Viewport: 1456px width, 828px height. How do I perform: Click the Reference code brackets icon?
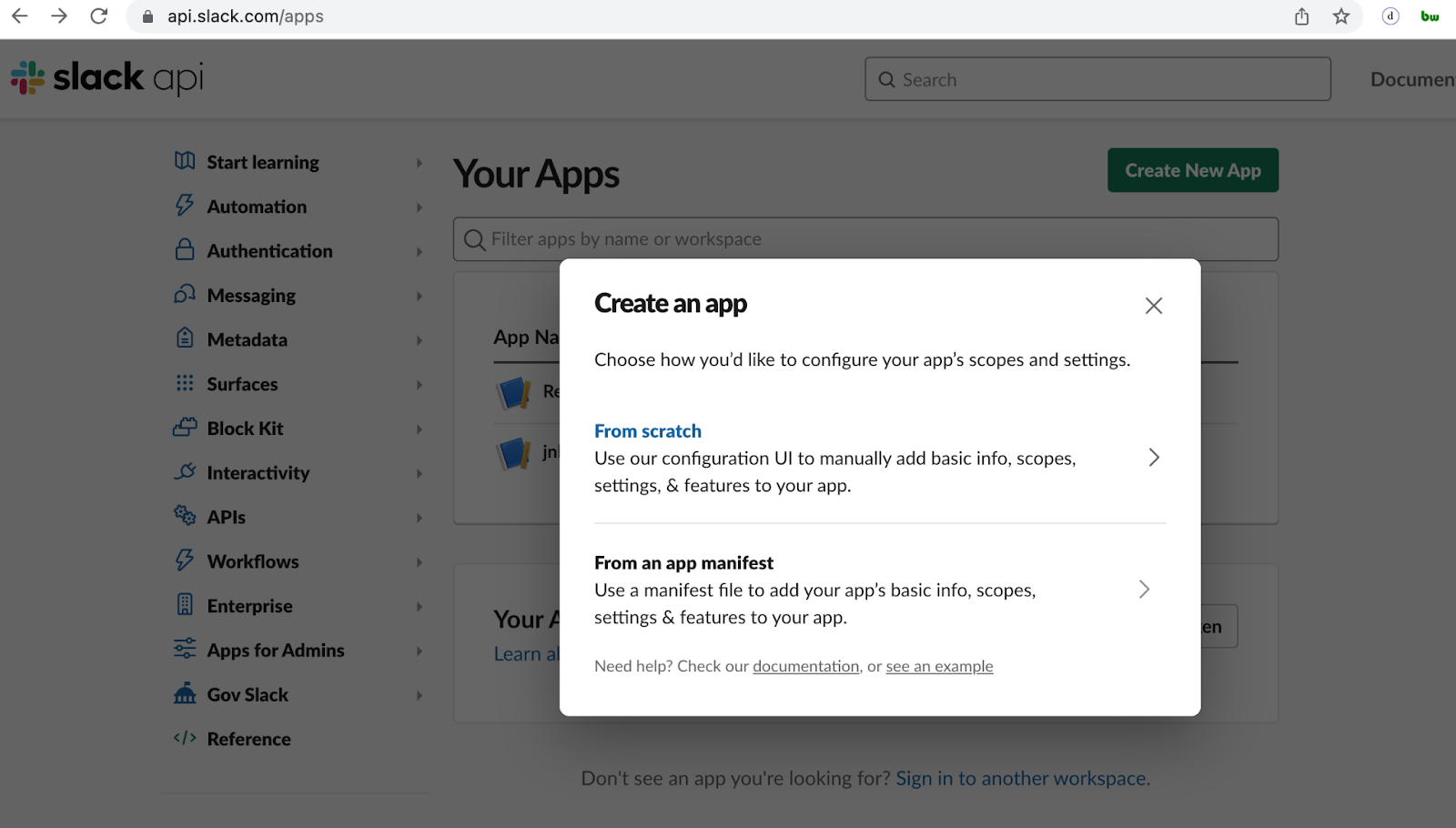pyautogui.click(x=185, y=738)
